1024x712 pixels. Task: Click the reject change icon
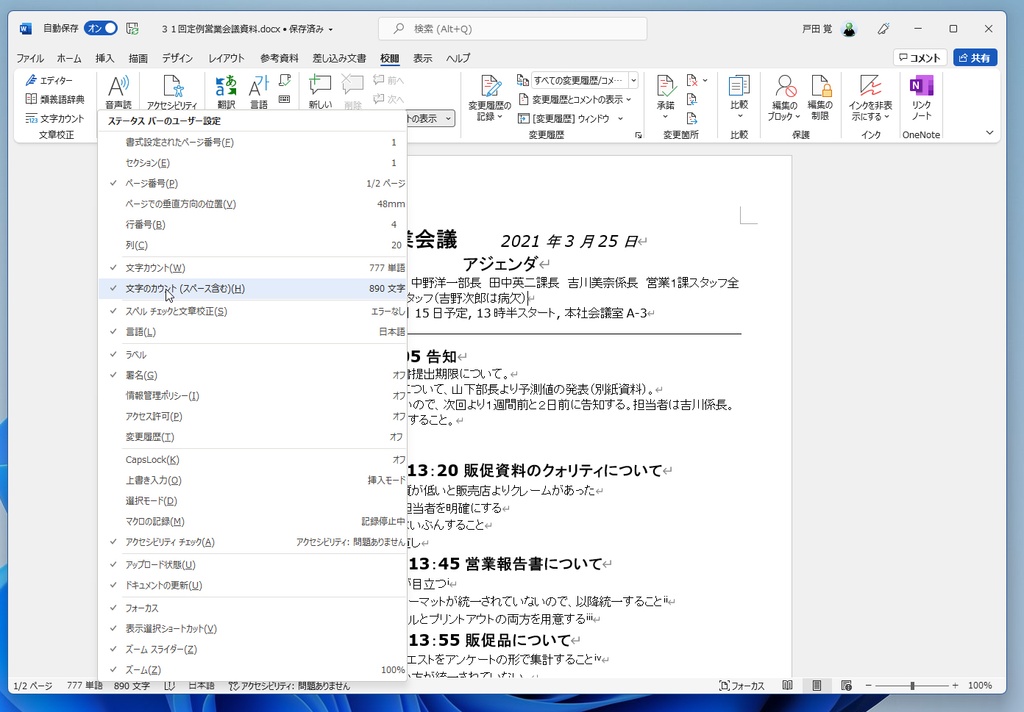tap(692, 80)
